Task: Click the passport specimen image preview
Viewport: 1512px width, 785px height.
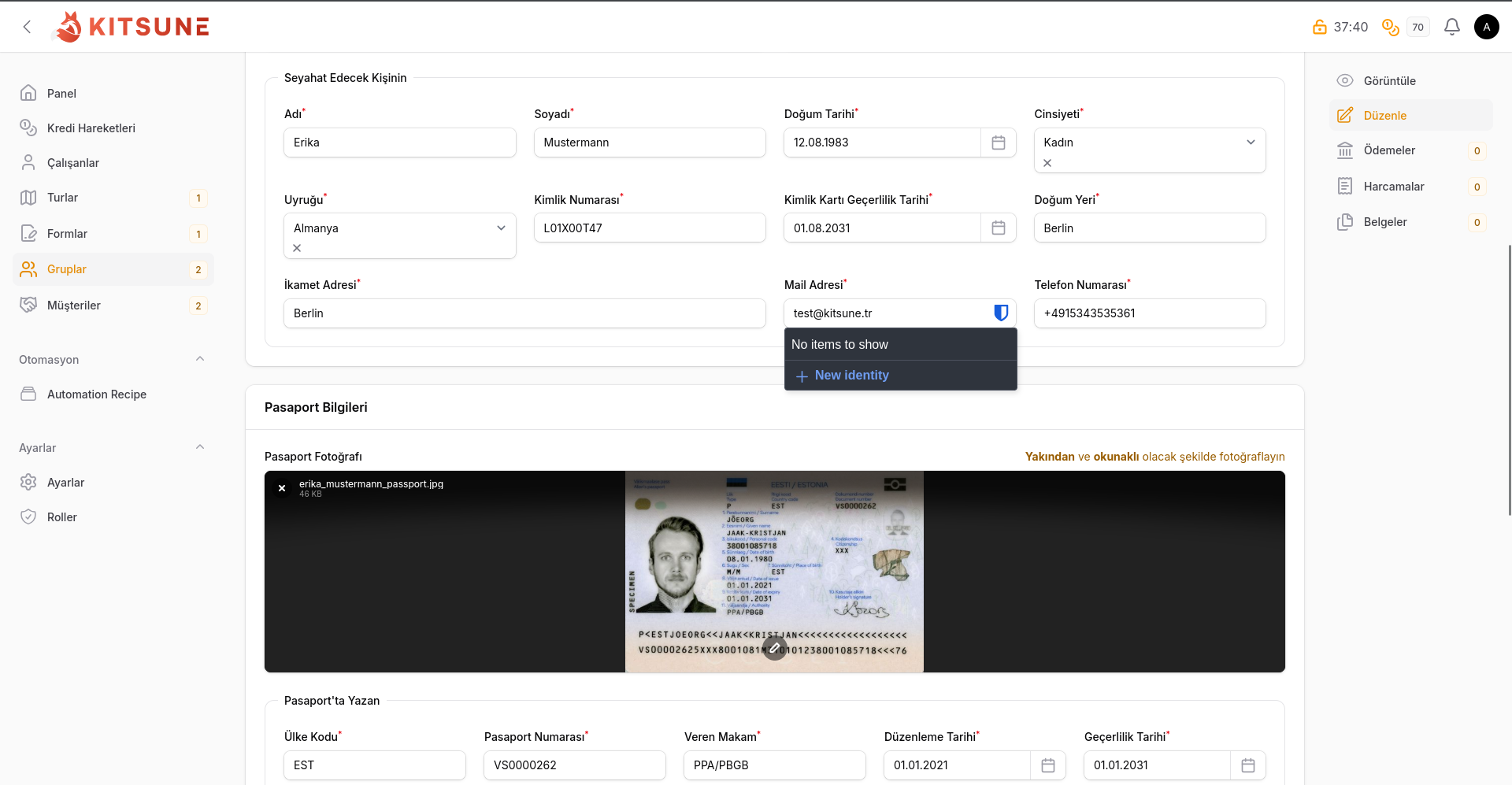Action: tap(774, 572)
